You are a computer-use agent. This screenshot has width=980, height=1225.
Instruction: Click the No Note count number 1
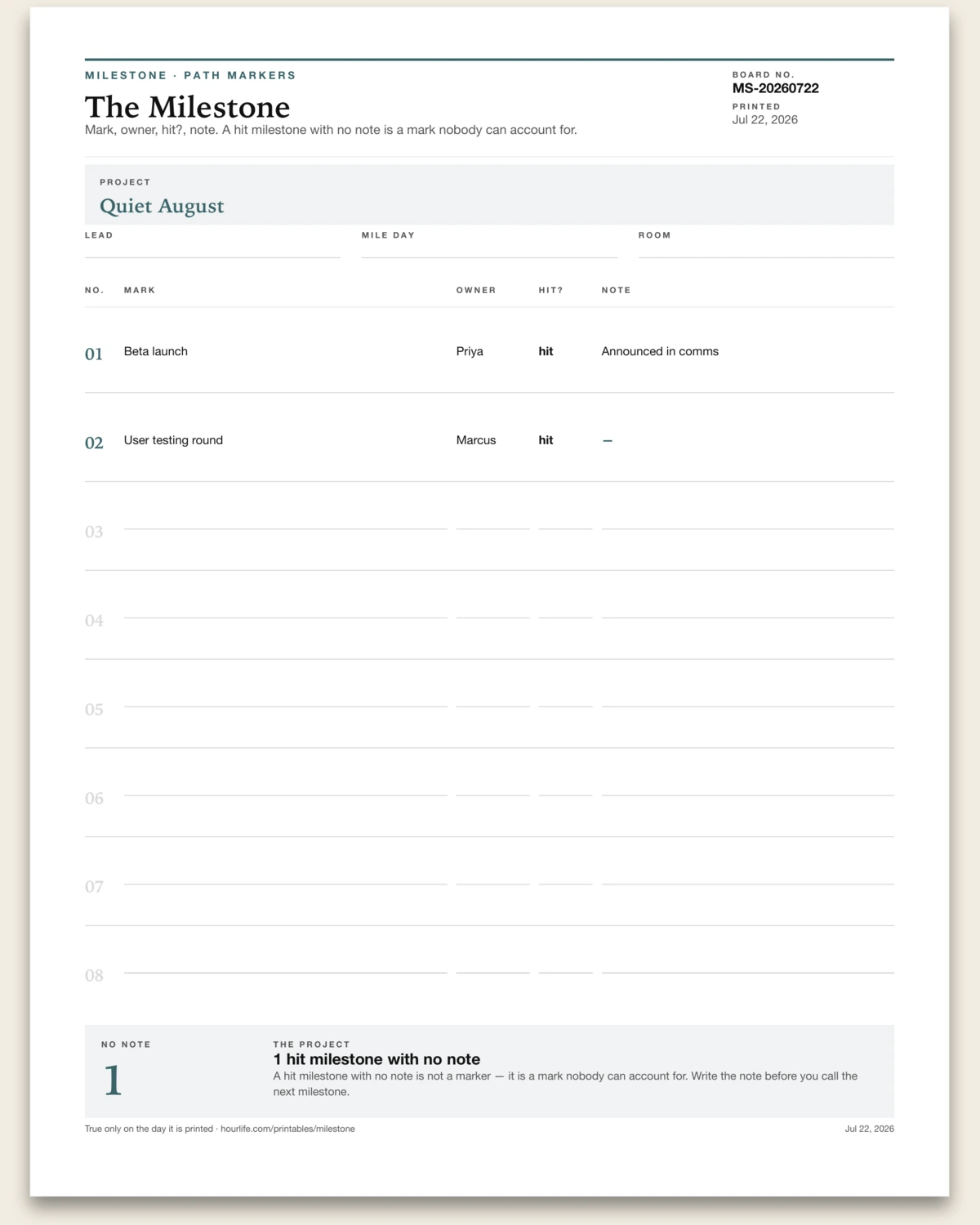(x=113, y=1080)
